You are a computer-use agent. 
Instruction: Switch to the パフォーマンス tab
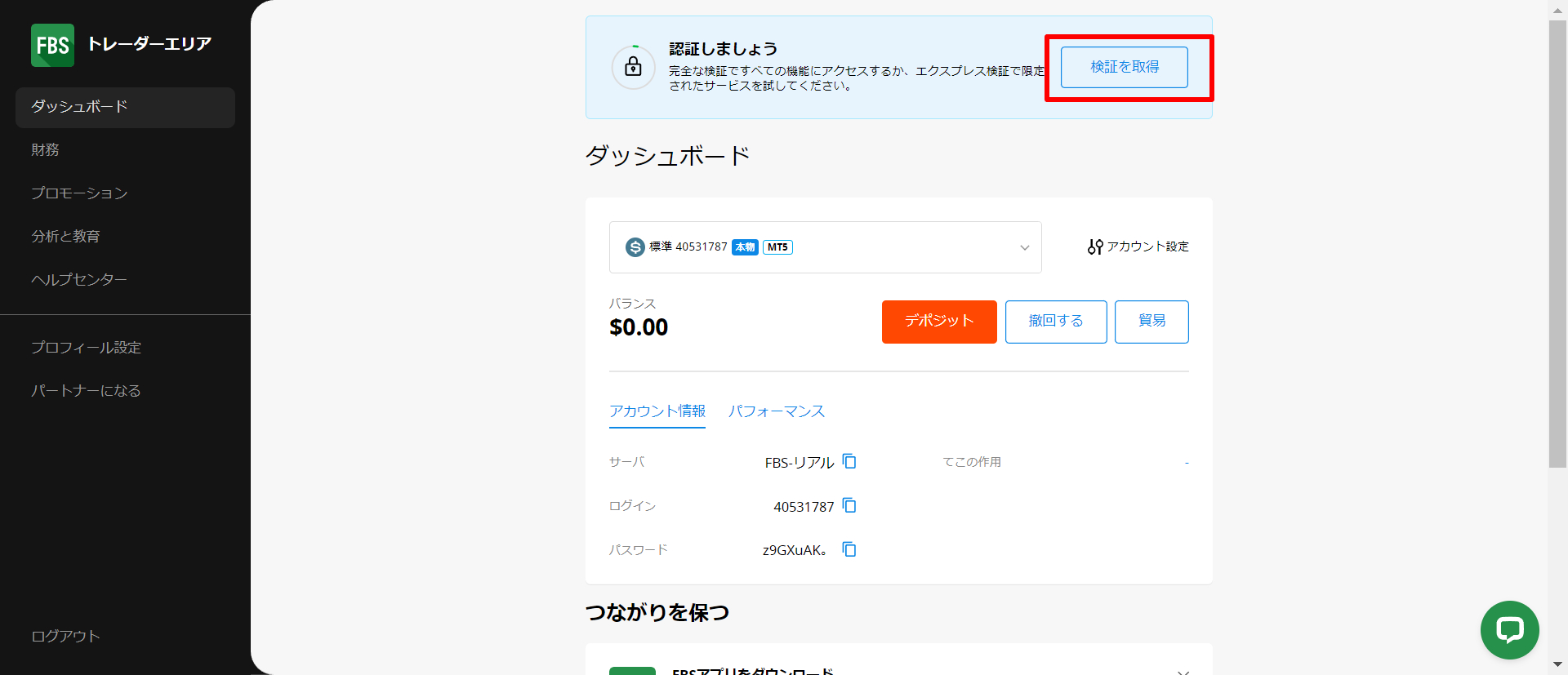[x=777, y=411]
